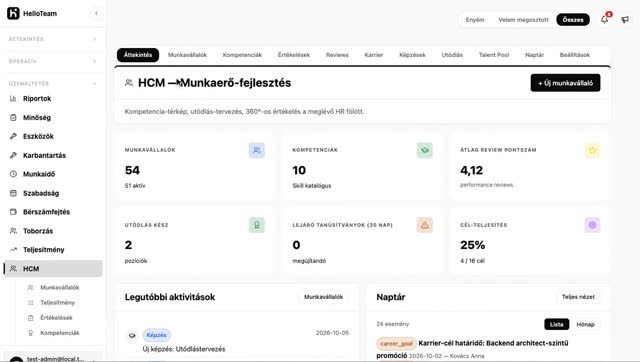Viewport: 640px width, 362px height.
Task: Open the Teljesítmény sub-item under HCM
Action: pos(57,303)
